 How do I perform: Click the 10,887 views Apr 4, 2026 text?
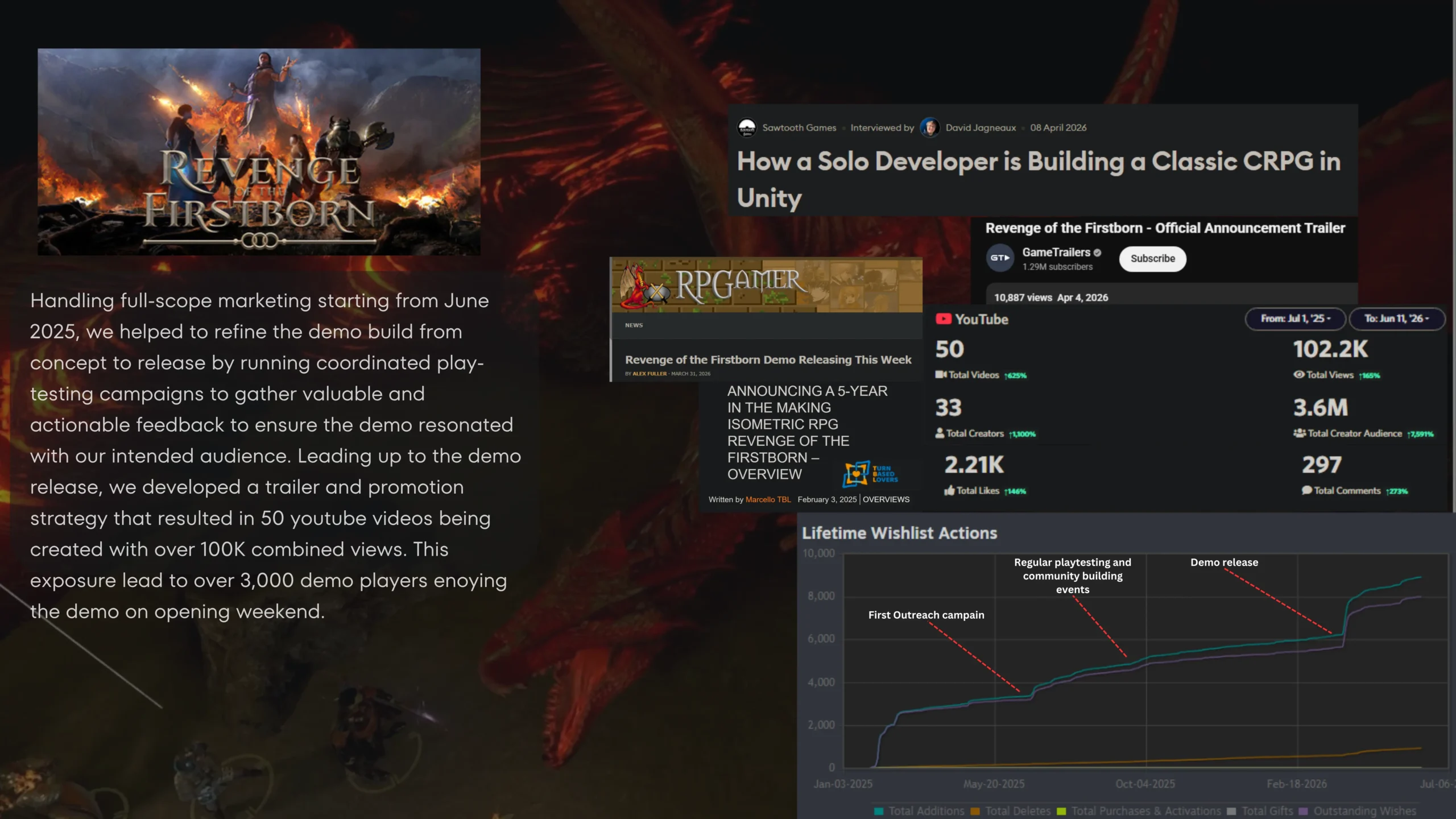[x=1051, y=297]
